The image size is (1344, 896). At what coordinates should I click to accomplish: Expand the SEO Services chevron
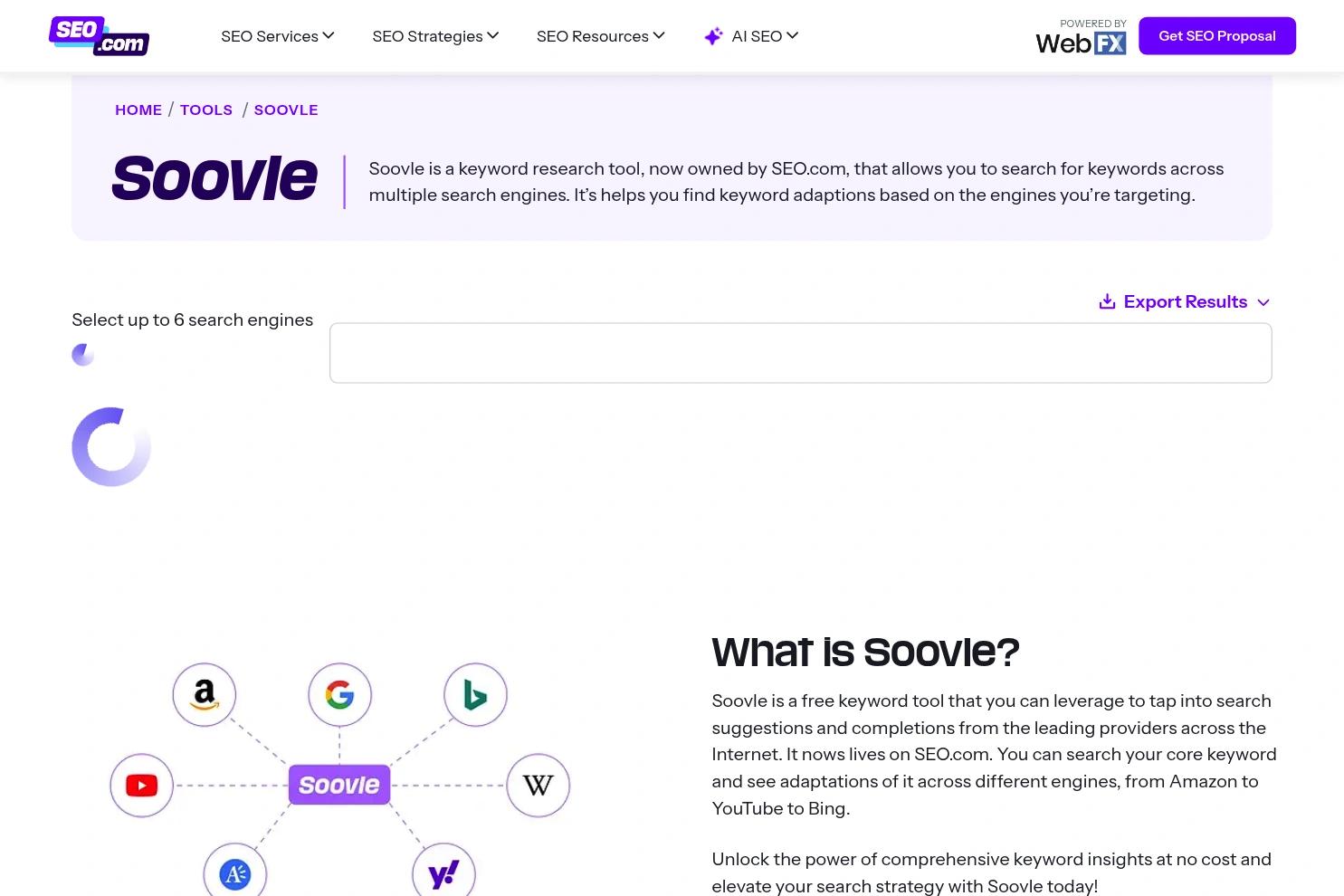pos(329,36)
